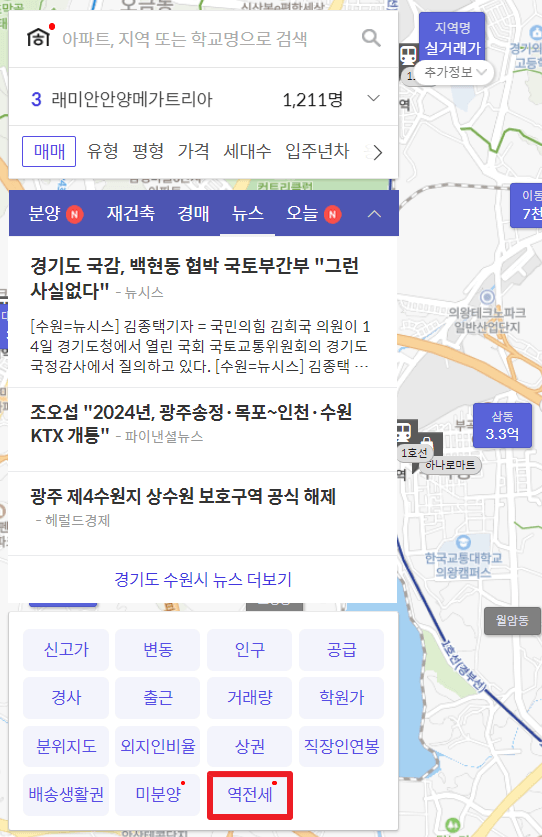Open the 입주년차 filter
Image resolution: width=542 pixels, height=837 pixels.
tap(317, 152)
